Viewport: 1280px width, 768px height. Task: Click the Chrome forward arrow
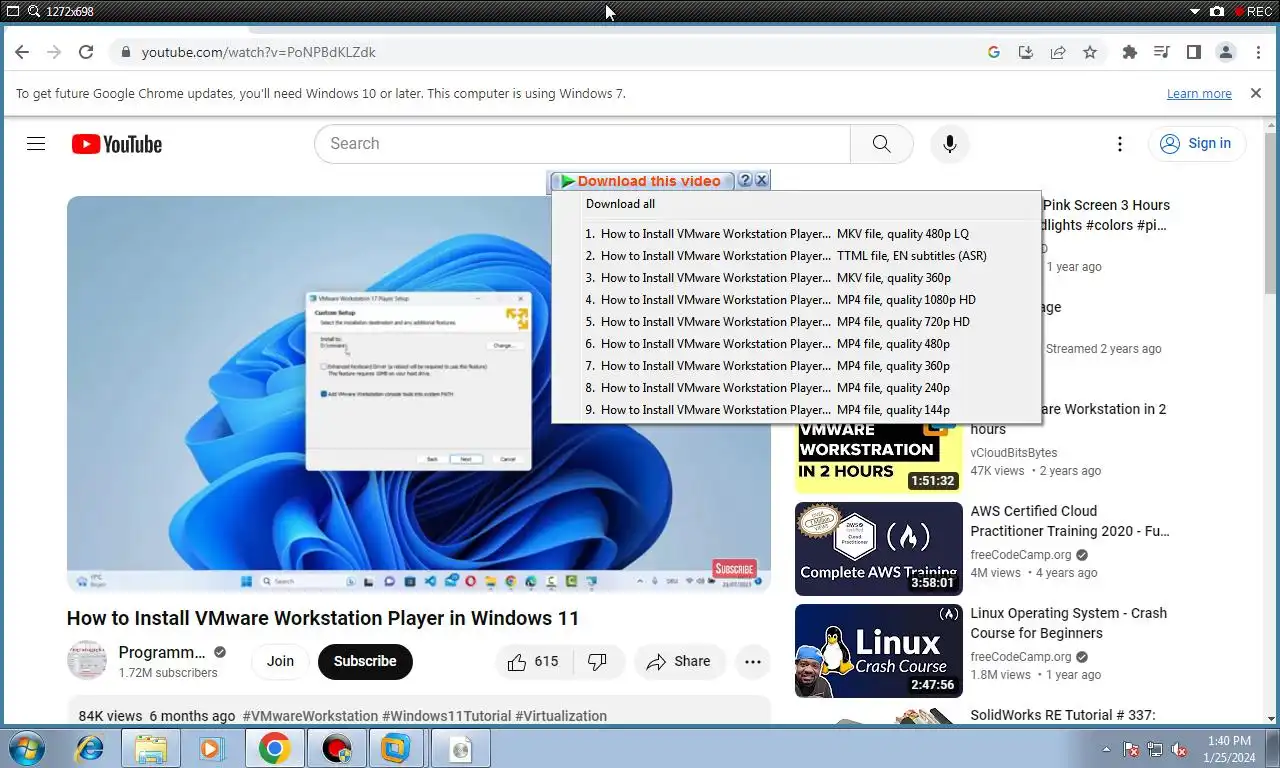click(54, 52)
